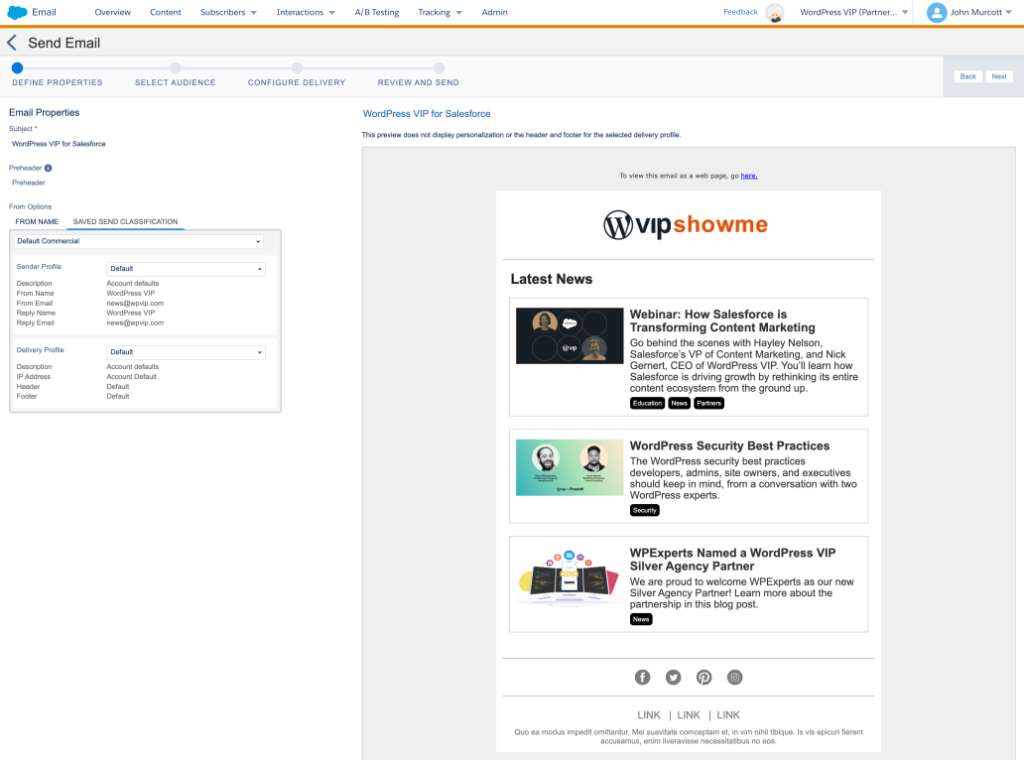Click the Pinterest icon in email footer
Image resolution: width=1024 pixels, height=760 pixels.
tap(704, 677)
